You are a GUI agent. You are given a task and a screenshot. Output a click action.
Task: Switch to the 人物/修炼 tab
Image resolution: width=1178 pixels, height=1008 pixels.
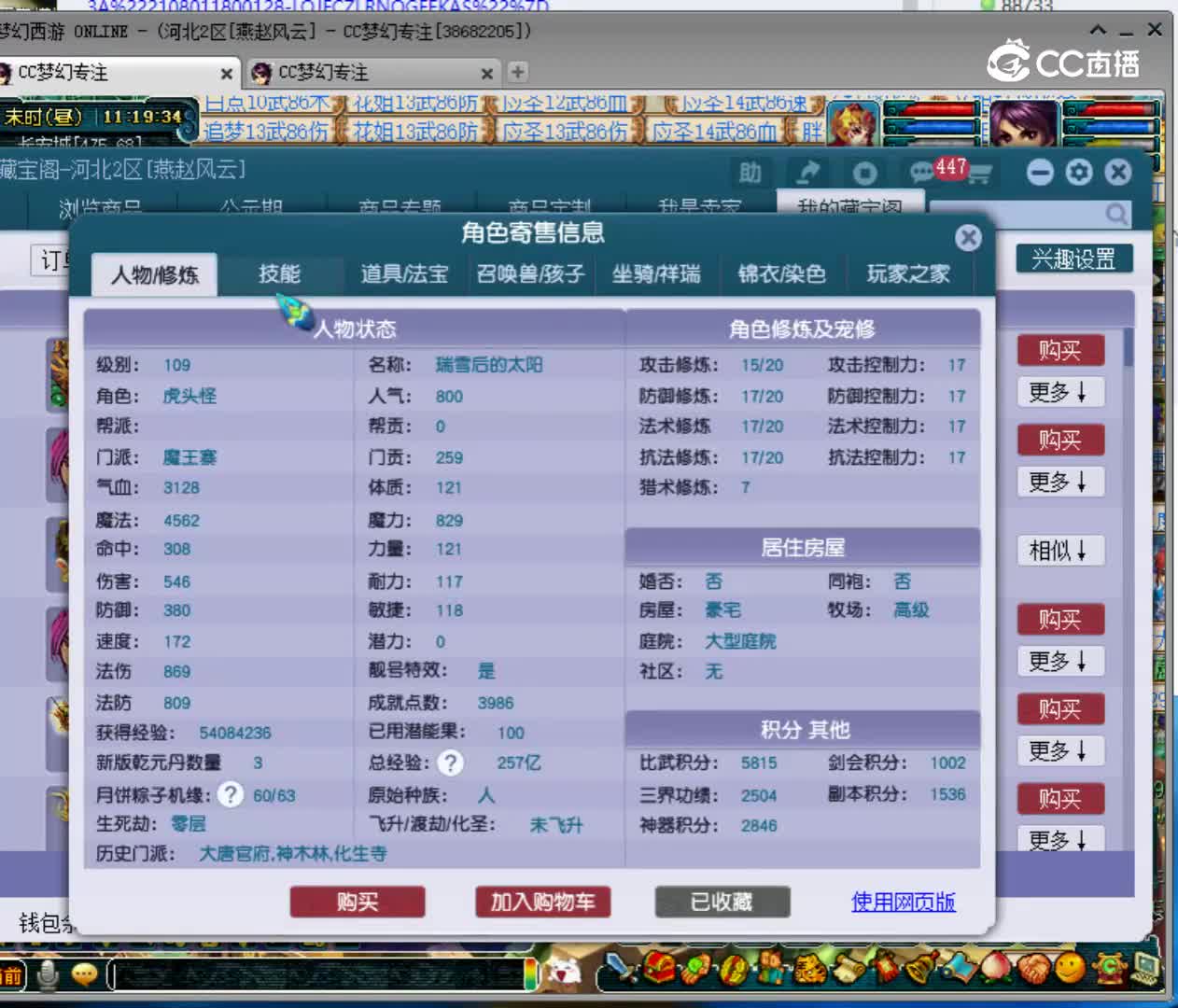pyautogui.click(x=155, y=274)
